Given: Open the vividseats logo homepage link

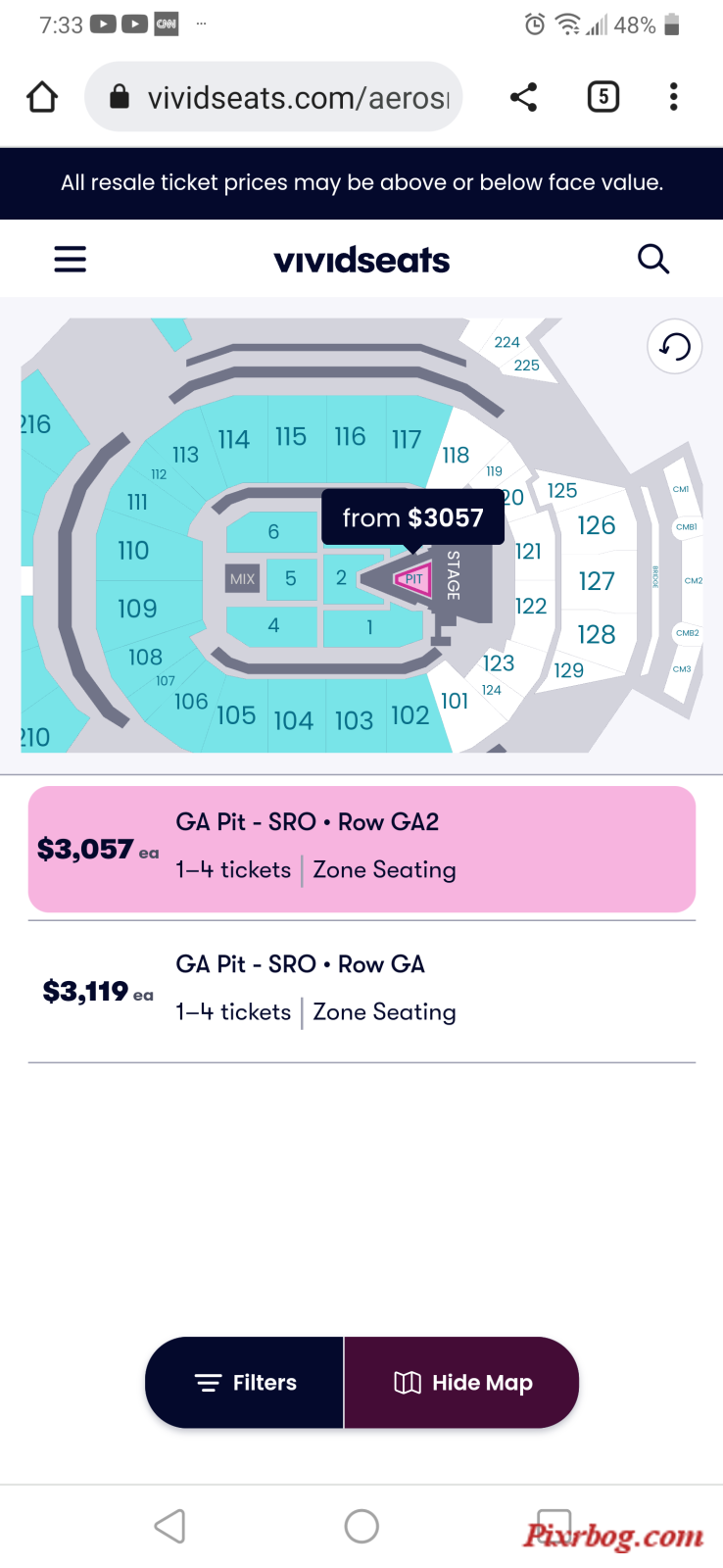Looking at the screenshot, I should pyautogui.click(x=361, y=260).
